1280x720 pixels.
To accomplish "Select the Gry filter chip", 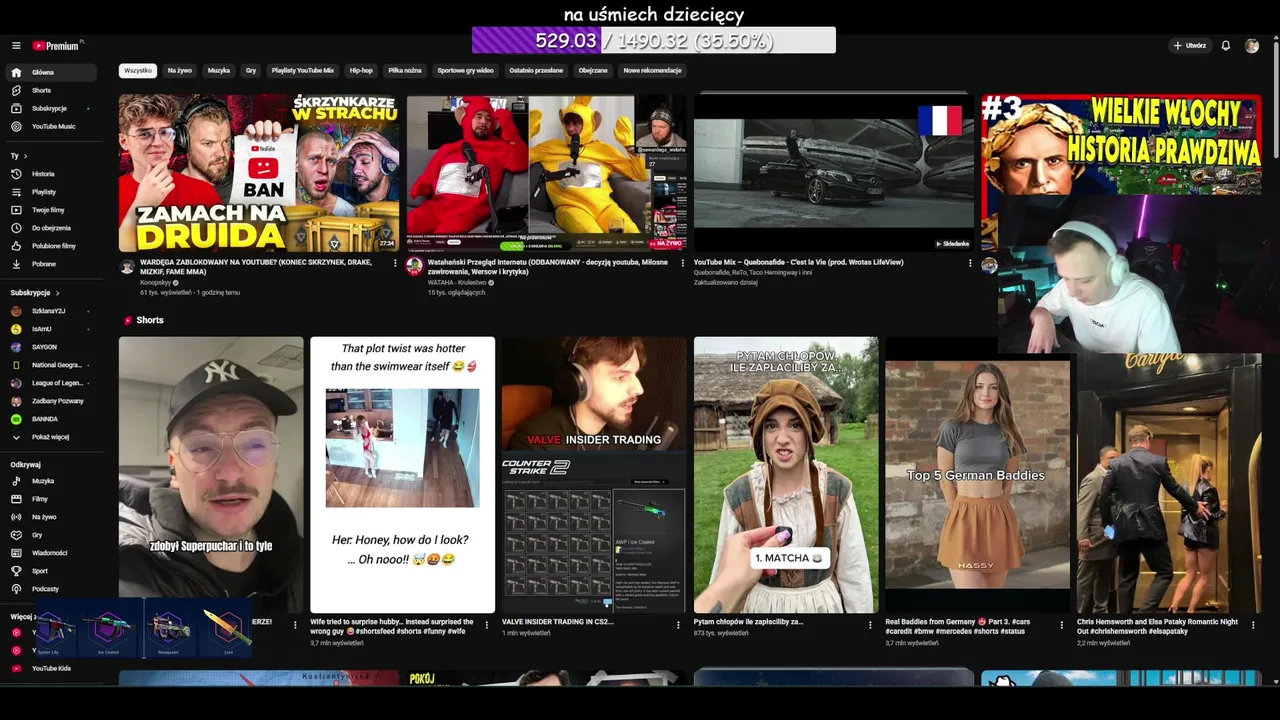I will click(x=251, y=71).
